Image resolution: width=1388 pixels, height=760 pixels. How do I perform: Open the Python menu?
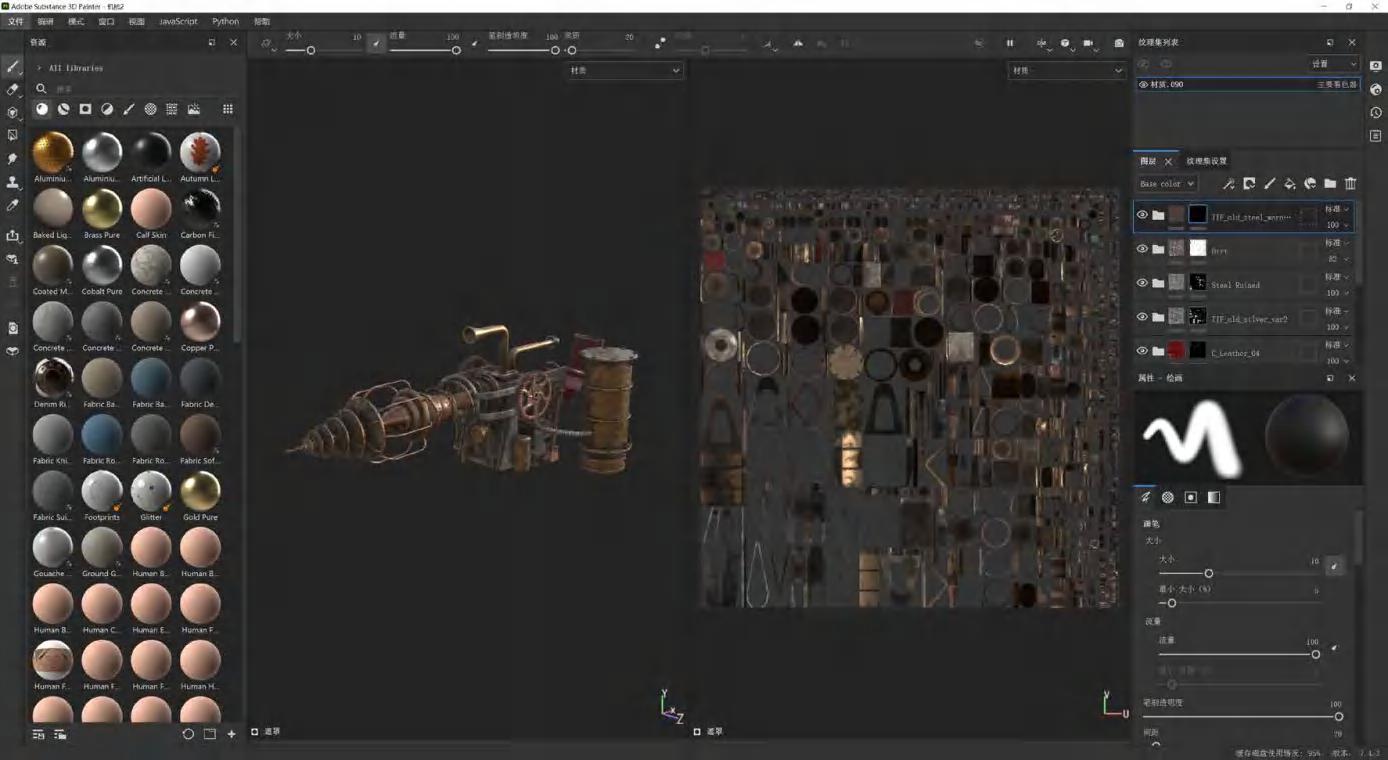(x=225, y=21)
